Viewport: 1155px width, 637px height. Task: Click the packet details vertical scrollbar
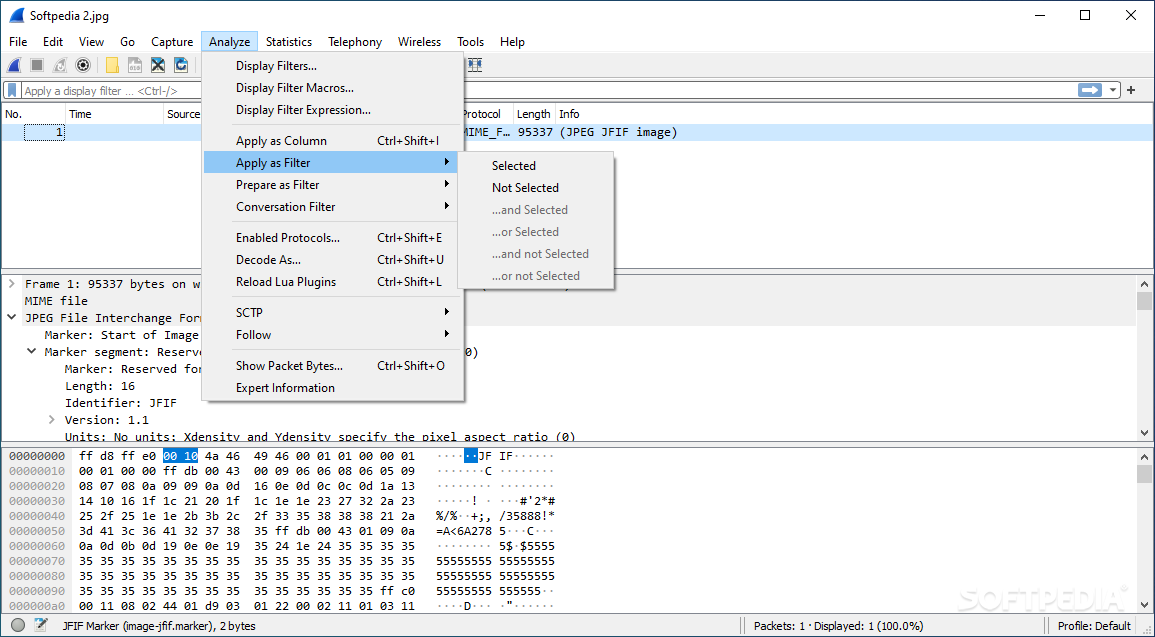(x=1144, y=357)
